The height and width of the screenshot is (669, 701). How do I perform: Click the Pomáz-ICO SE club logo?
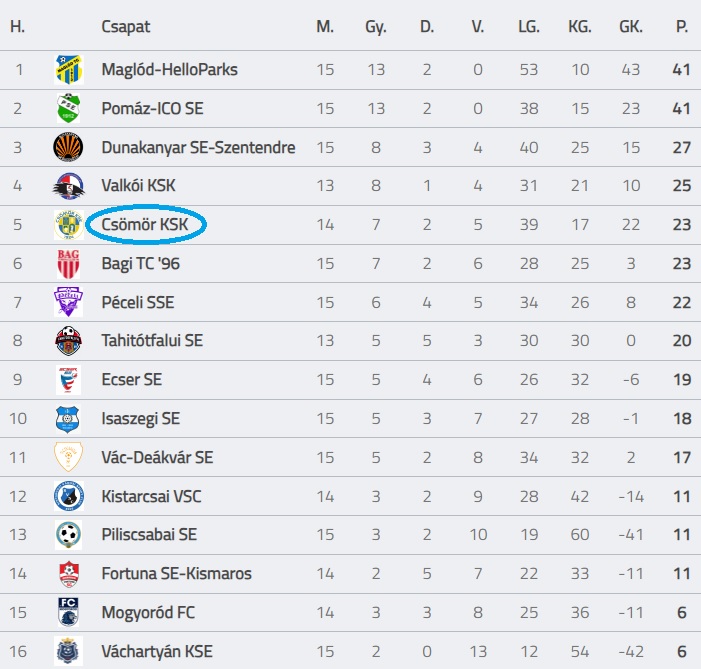click(68, 109)
